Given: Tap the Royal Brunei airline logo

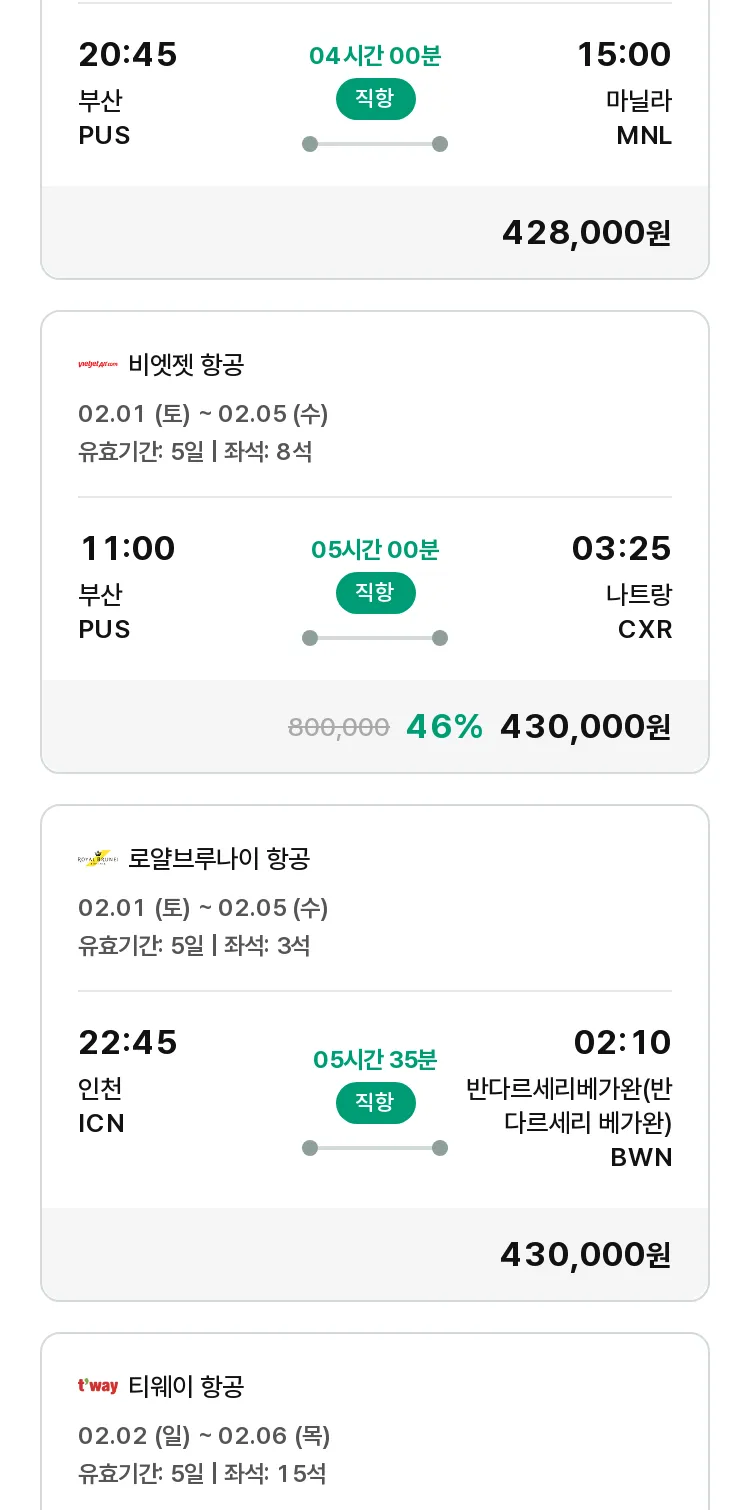Looking at the screenshot, I should coord(98,859).
